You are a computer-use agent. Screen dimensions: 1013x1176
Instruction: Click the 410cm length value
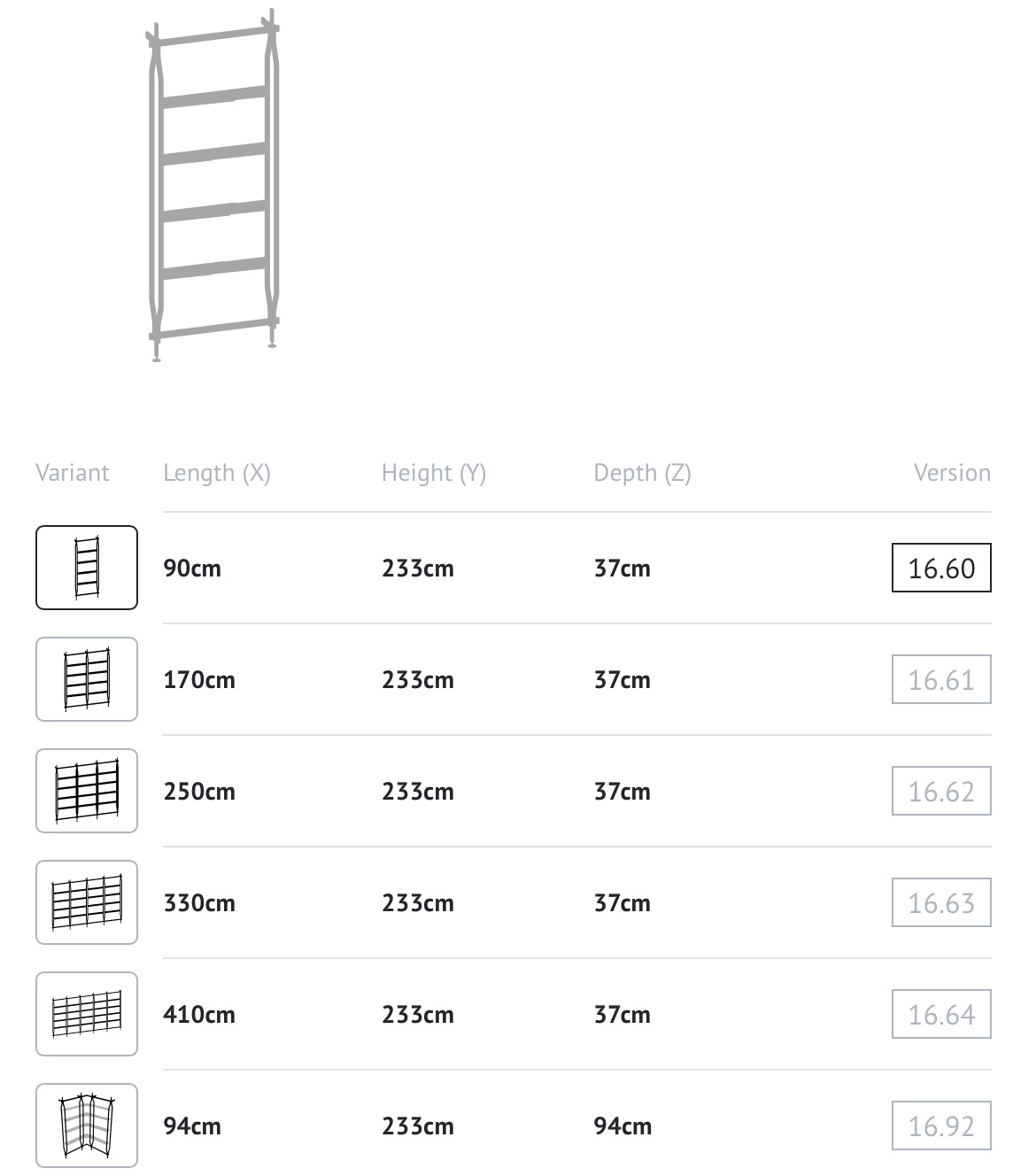coord(199,1015)
